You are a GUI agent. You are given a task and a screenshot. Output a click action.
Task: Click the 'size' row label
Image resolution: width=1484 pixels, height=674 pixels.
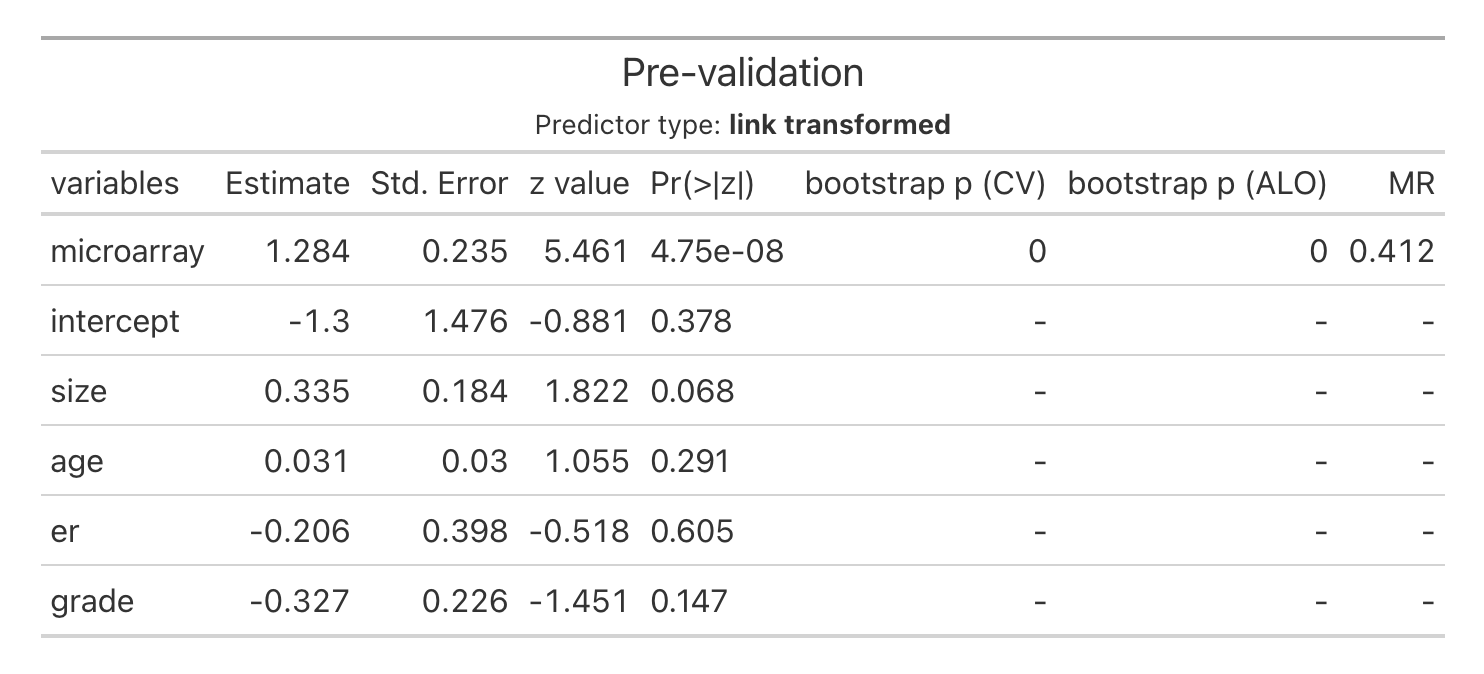tap(78, 391)
